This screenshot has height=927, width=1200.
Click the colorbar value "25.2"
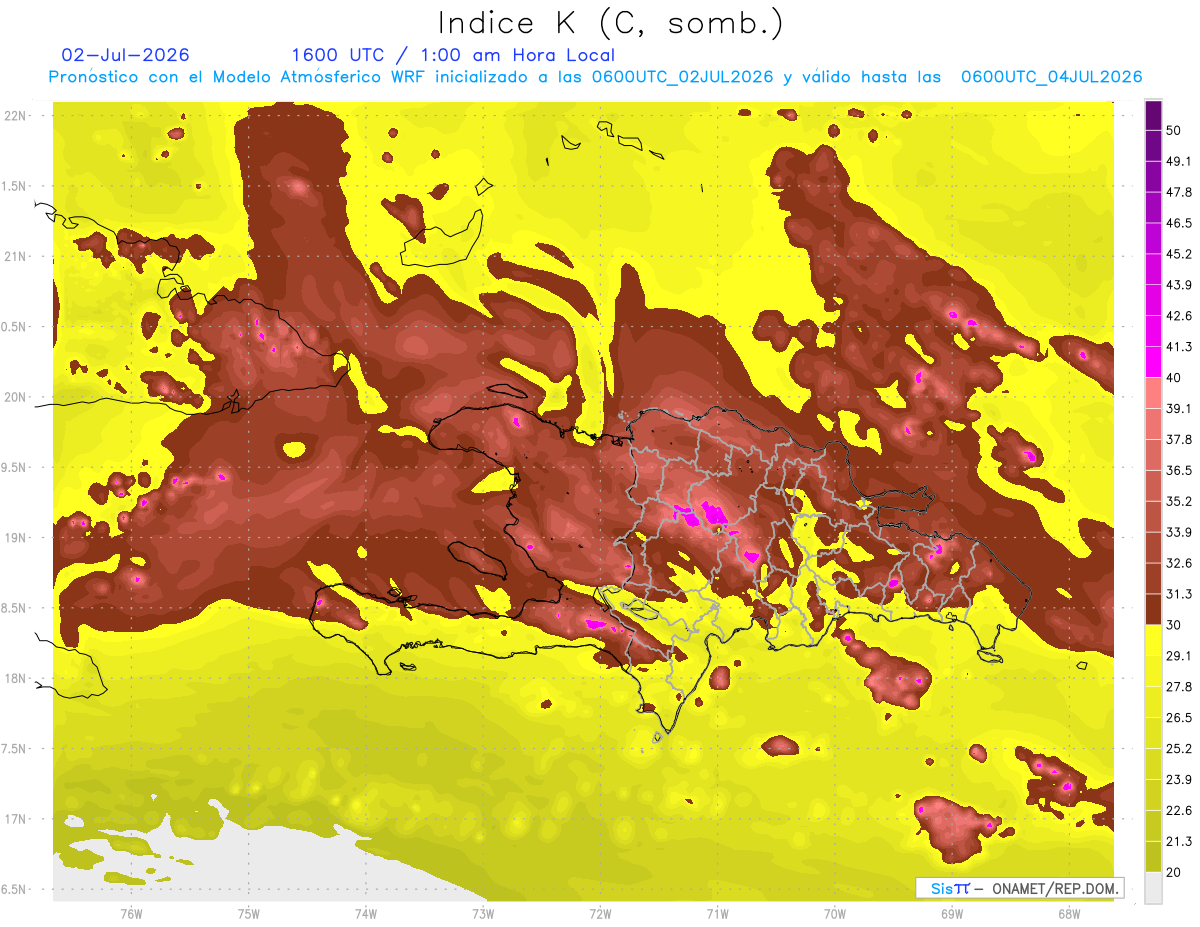pos(1178,748)
